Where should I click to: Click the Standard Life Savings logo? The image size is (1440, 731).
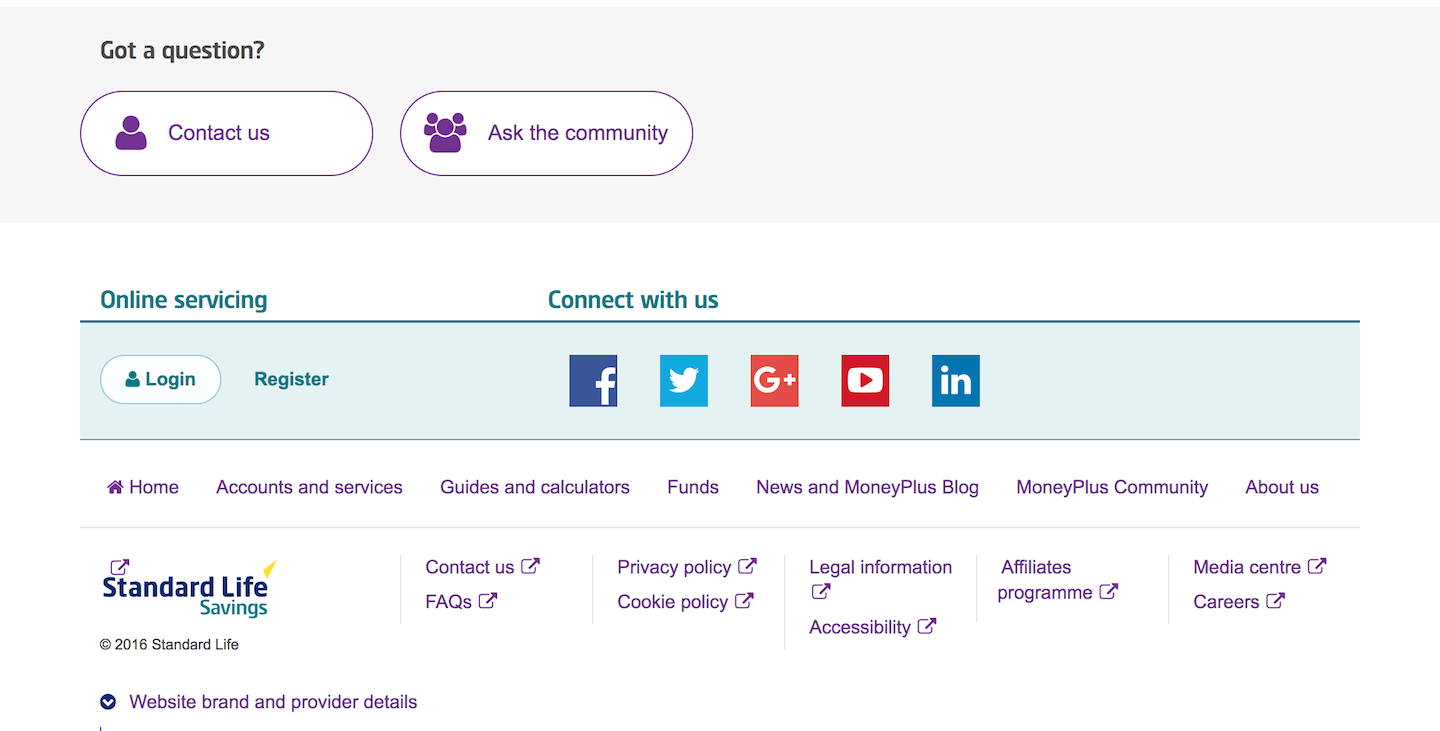point(188,589)
